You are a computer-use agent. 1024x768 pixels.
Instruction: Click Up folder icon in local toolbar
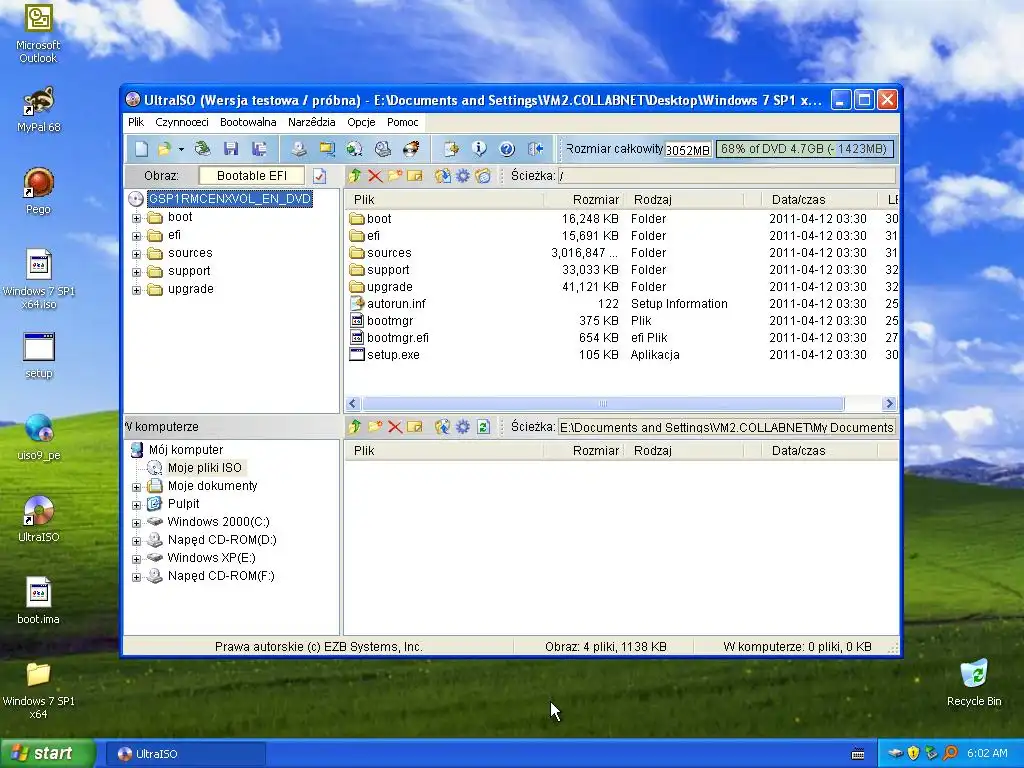(355, 426)
